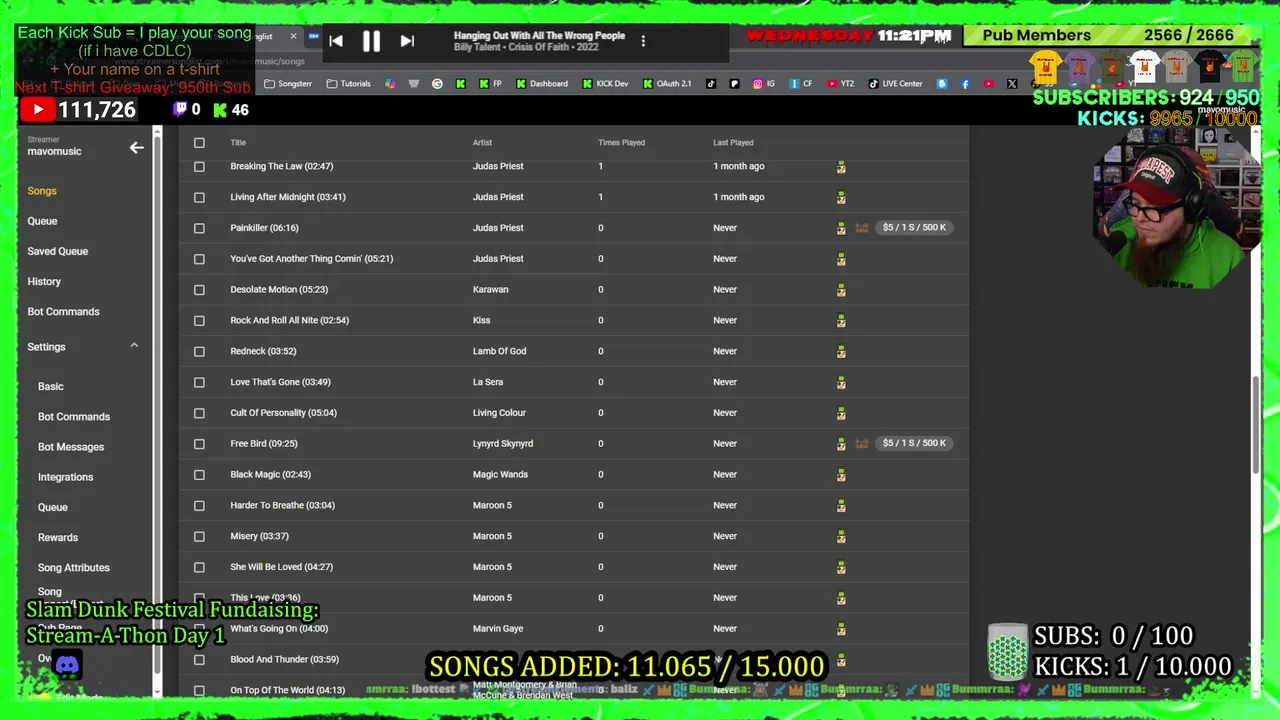Image resolution: width=1280 pixels, height=720 pixels.
Task: Check the Misery row checkbox
Action: [199, 536]
